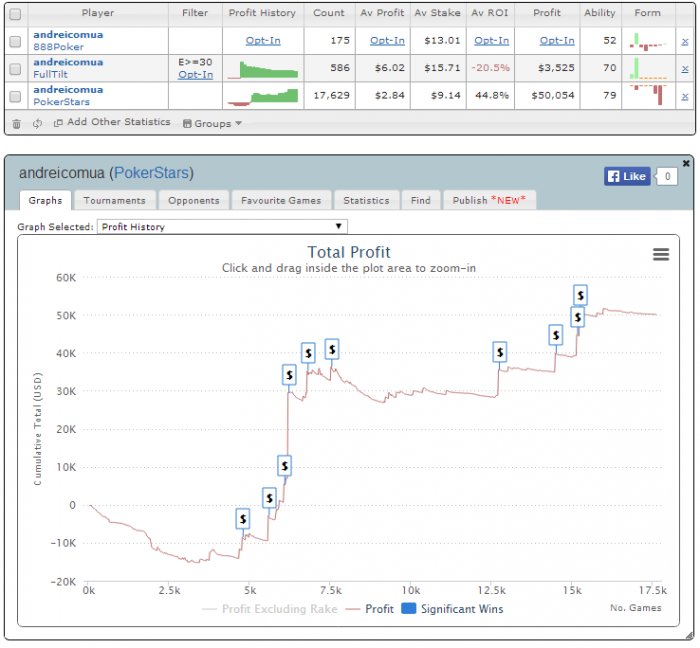Click the highest significant win dollar marker
Image resolution: width=700 pixels, height=648 pixels.
coord(580,295)
